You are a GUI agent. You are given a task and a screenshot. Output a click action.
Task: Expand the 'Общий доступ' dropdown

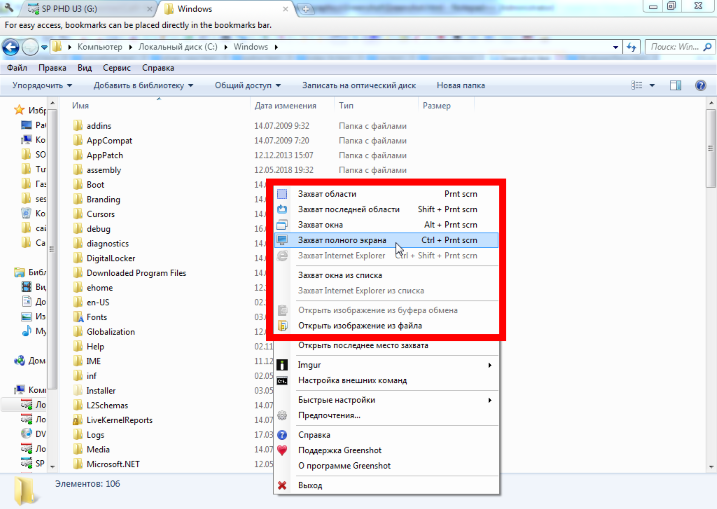click(246, 86)
